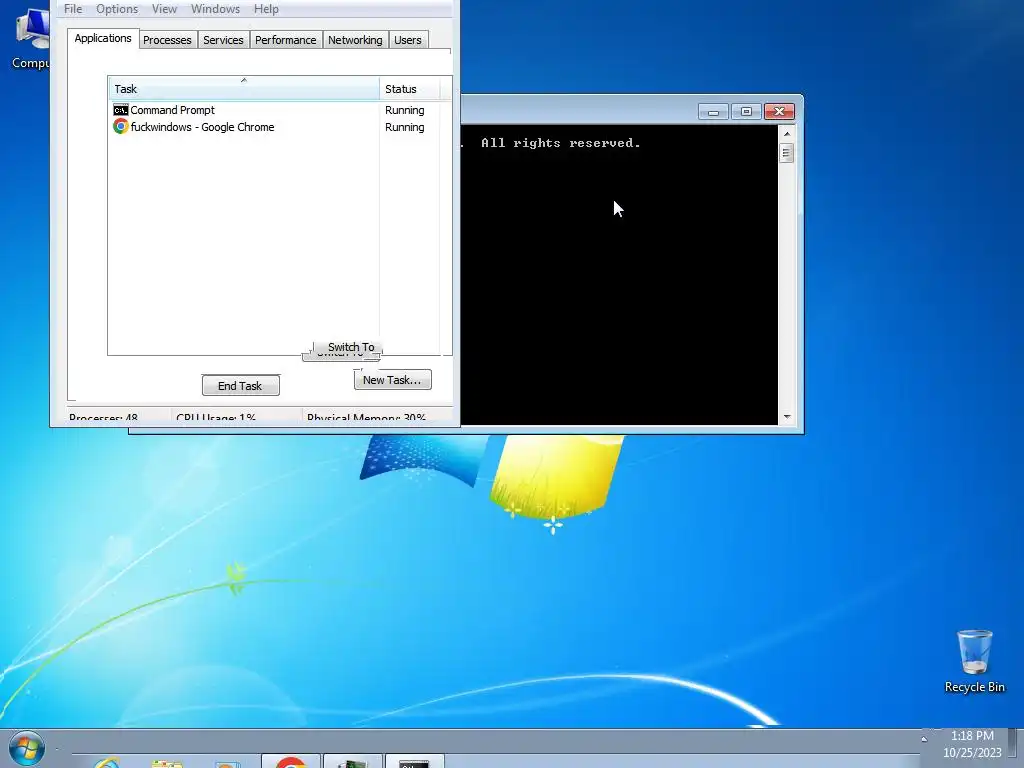Sort by the Task column header

(243, 89)
